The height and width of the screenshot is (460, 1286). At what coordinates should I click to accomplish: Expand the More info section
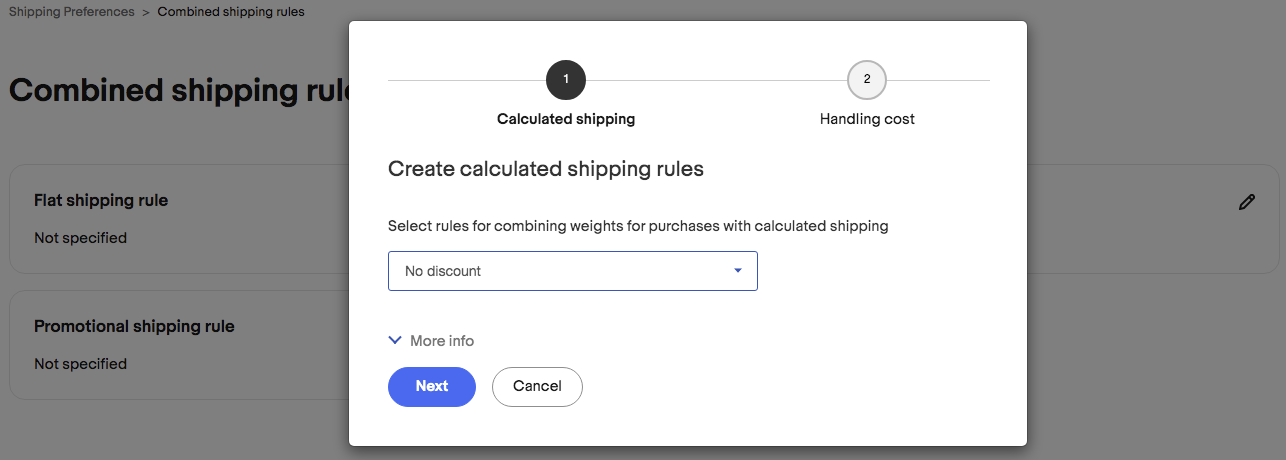(x=442, y=341)
